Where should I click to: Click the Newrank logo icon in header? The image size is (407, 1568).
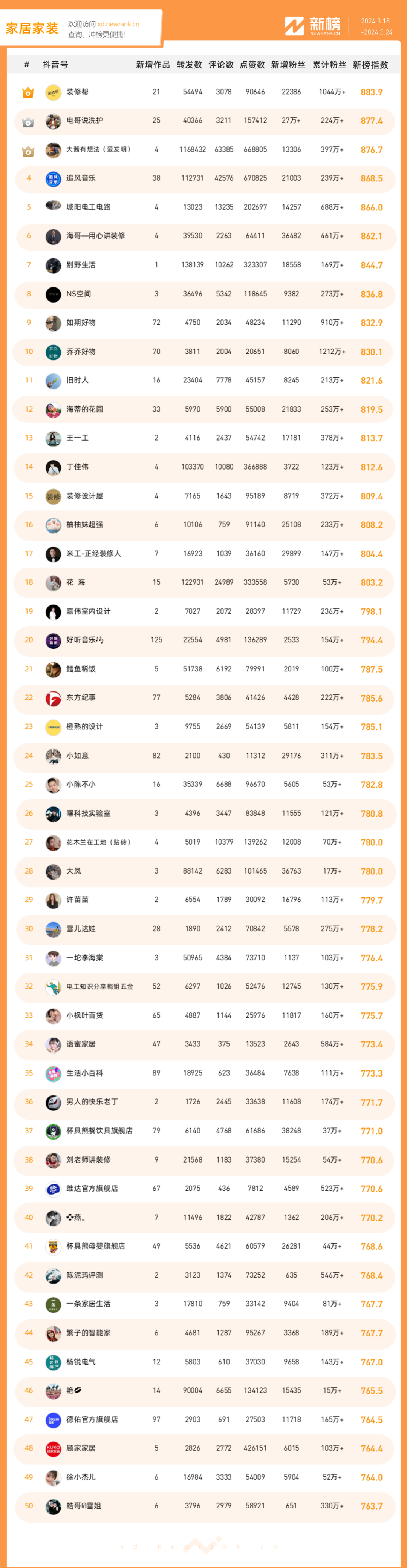click(x=294, y=26)
